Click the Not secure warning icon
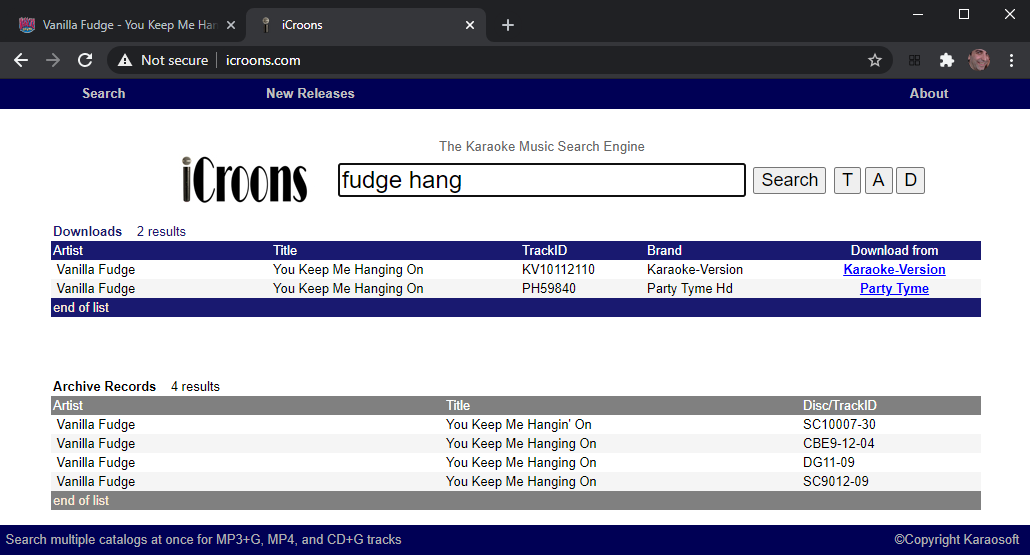The width and height of the screenshot is (1030, 555). pos(125,60)
